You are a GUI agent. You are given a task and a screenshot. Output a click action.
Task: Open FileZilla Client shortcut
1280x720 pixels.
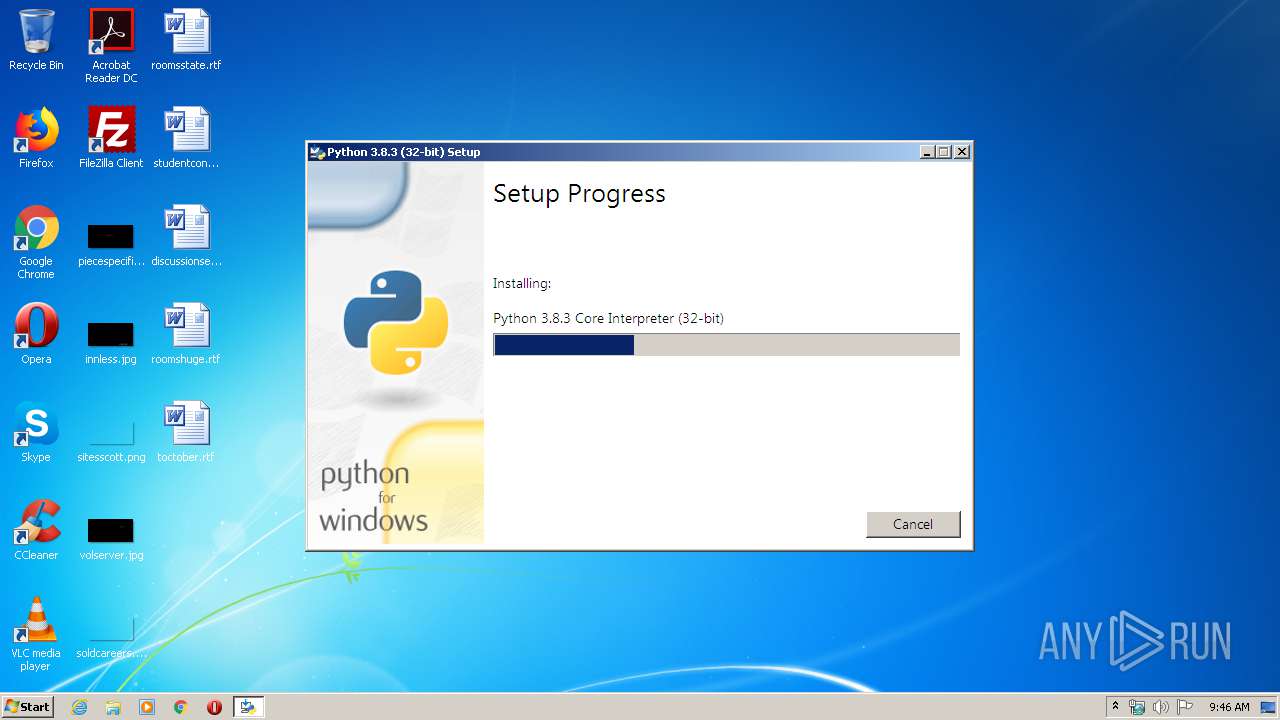(111, 138)
